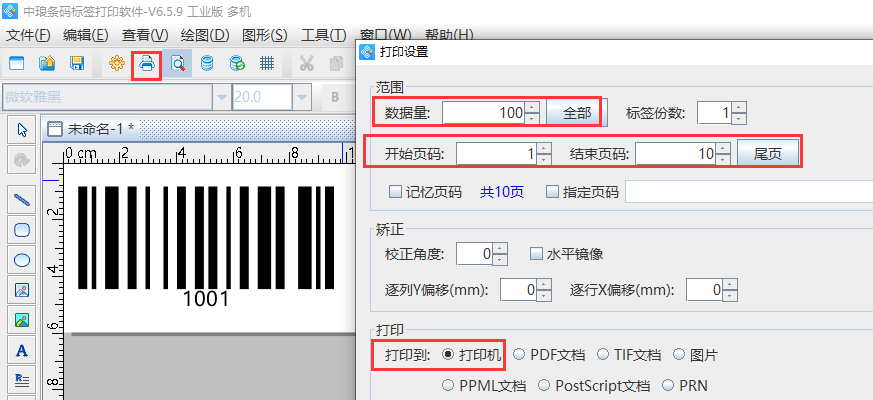Save the label with the floppy disk icon
The width and height of the screenshot is (873, 400).
pos(77,64)
